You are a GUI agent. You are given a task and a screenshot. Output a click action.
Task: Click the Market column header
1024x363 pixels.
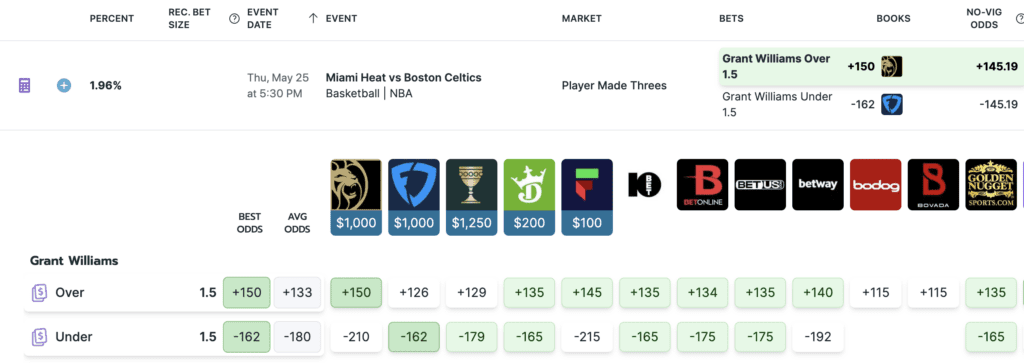tap(581, 18)
